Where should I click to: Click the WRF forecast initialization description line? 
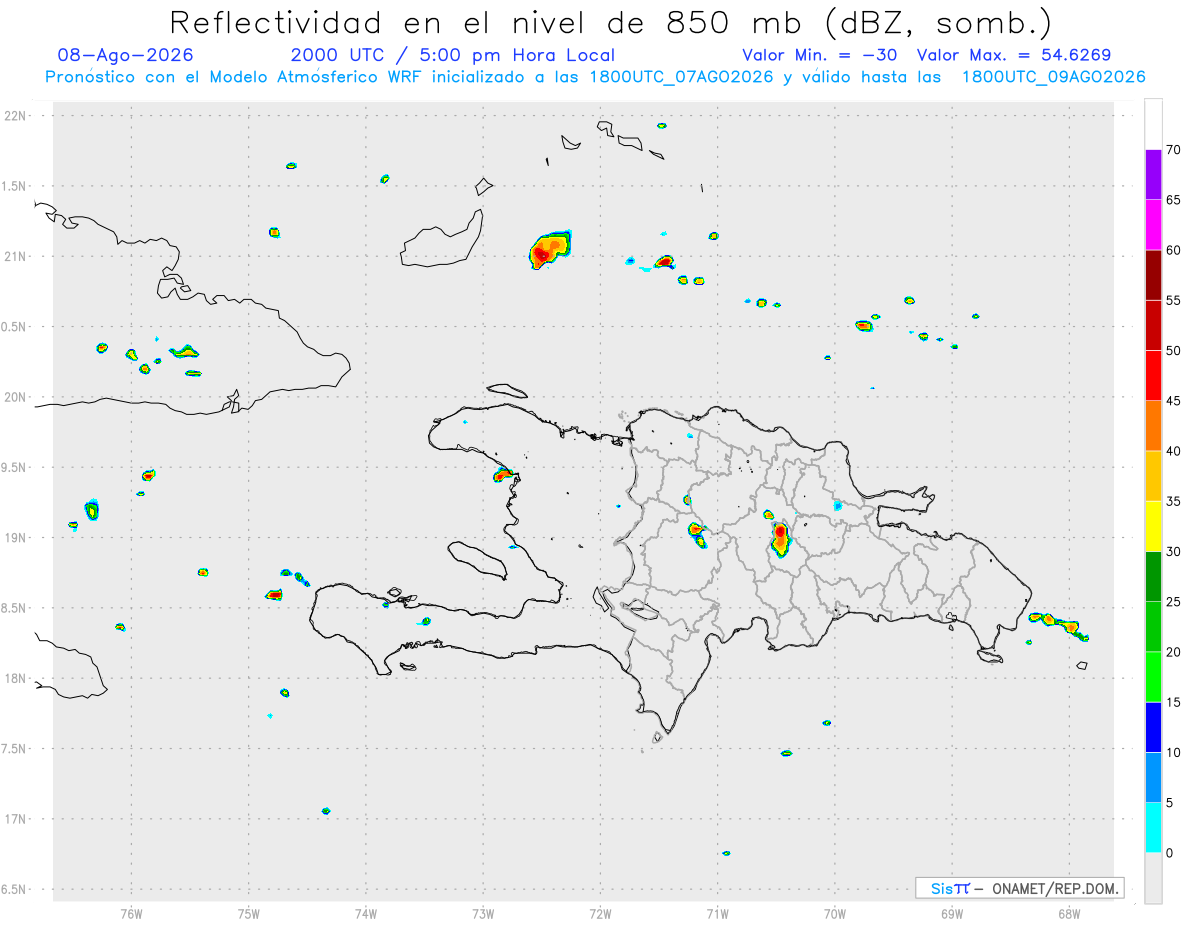[595, 77]
